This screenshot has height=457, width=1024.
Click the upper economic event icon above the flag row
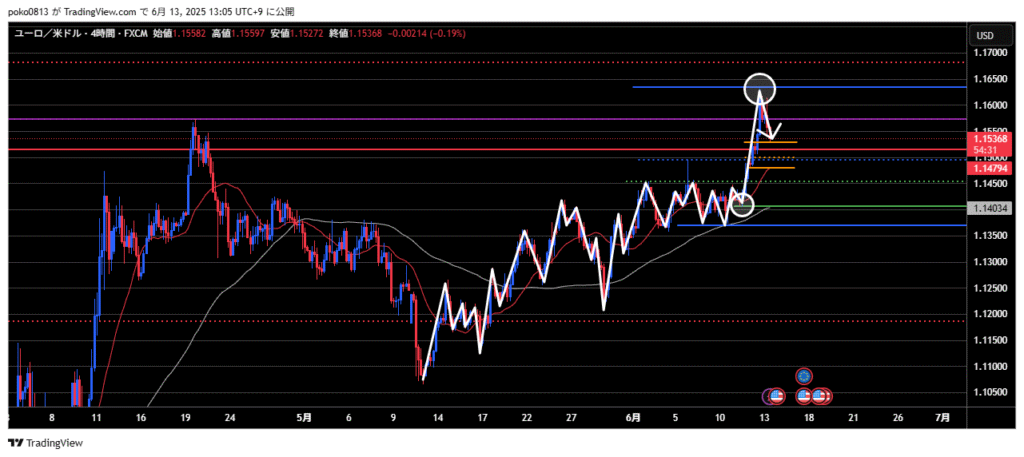coord(804,377)
